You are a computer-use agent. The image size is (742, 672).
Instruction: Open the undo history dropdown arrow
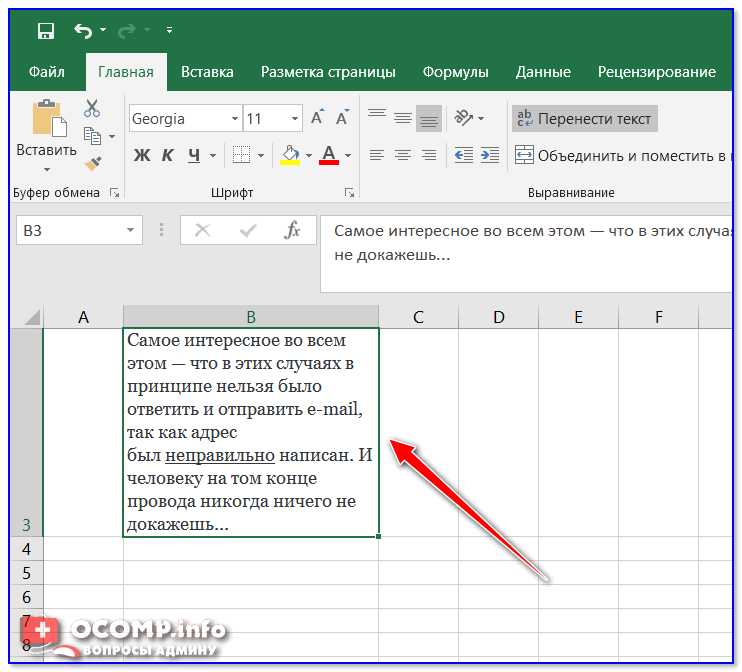103,30
